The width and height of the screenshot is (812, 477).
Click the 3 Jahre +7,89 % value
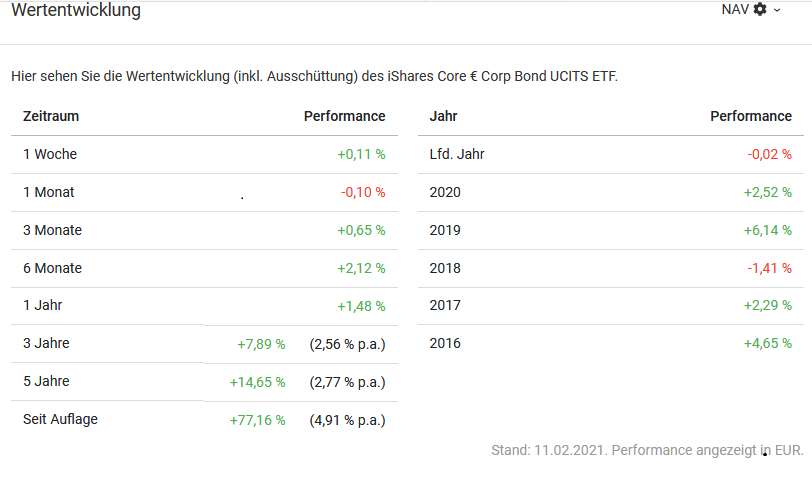click(x=261, y=344)
